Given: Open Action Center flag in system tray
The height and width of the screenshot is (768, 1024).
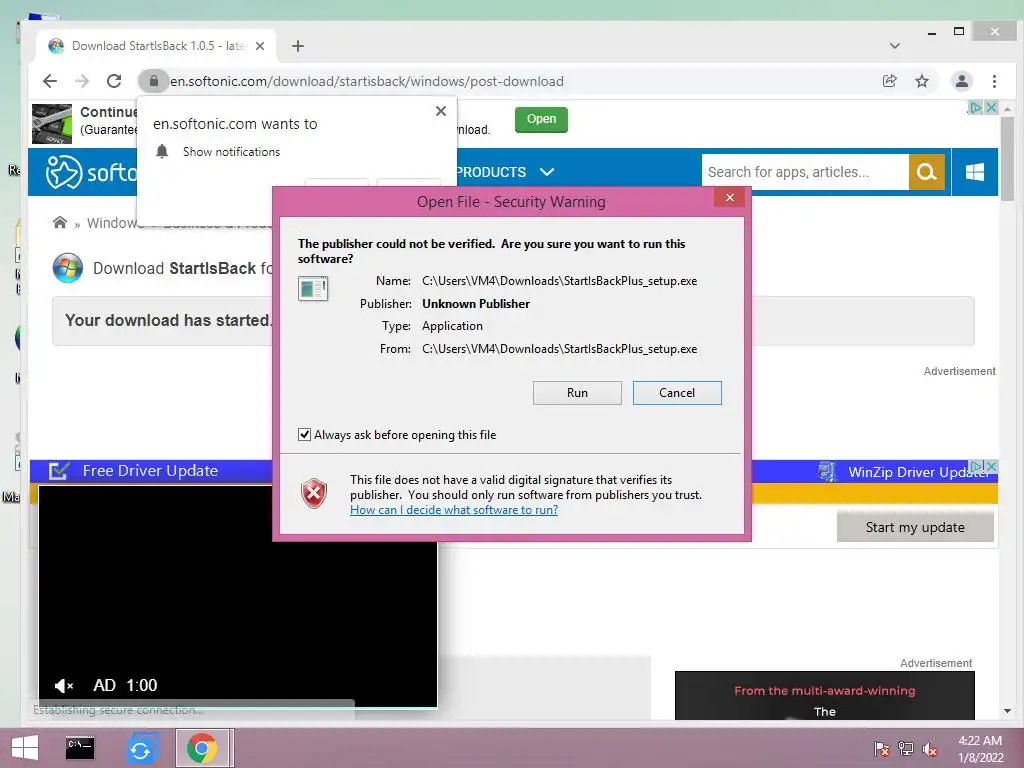Looking at the screenshot, I should (x=881, y=748).
